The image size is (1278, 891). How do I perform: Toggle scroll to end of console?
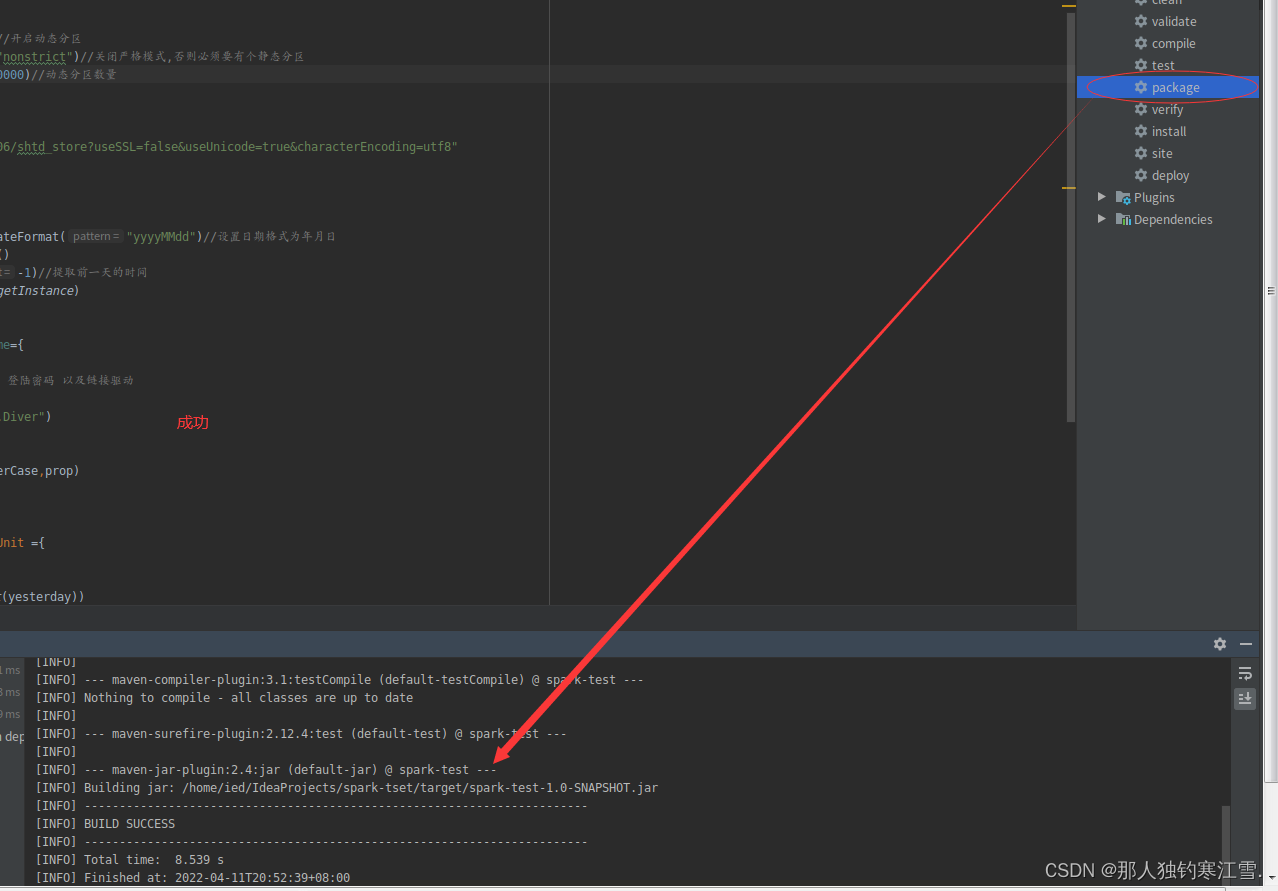[x=1245, y=698]
